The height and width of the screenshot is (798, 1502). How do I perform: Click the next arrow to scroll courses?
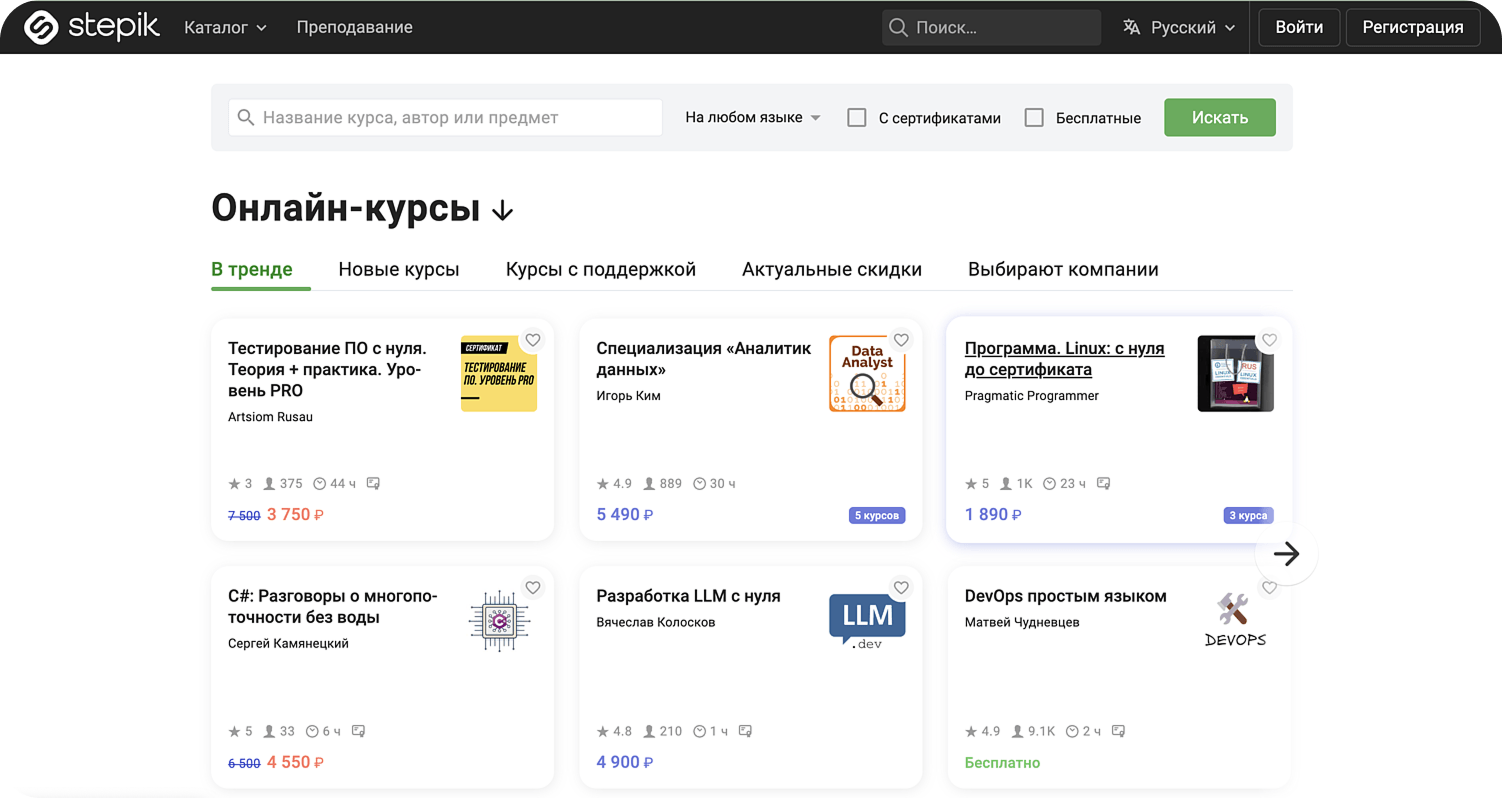pos(1286,554)
